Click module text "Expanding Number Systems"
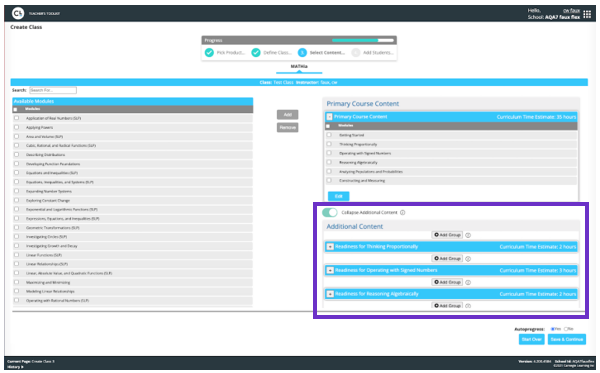 [49, 191]
